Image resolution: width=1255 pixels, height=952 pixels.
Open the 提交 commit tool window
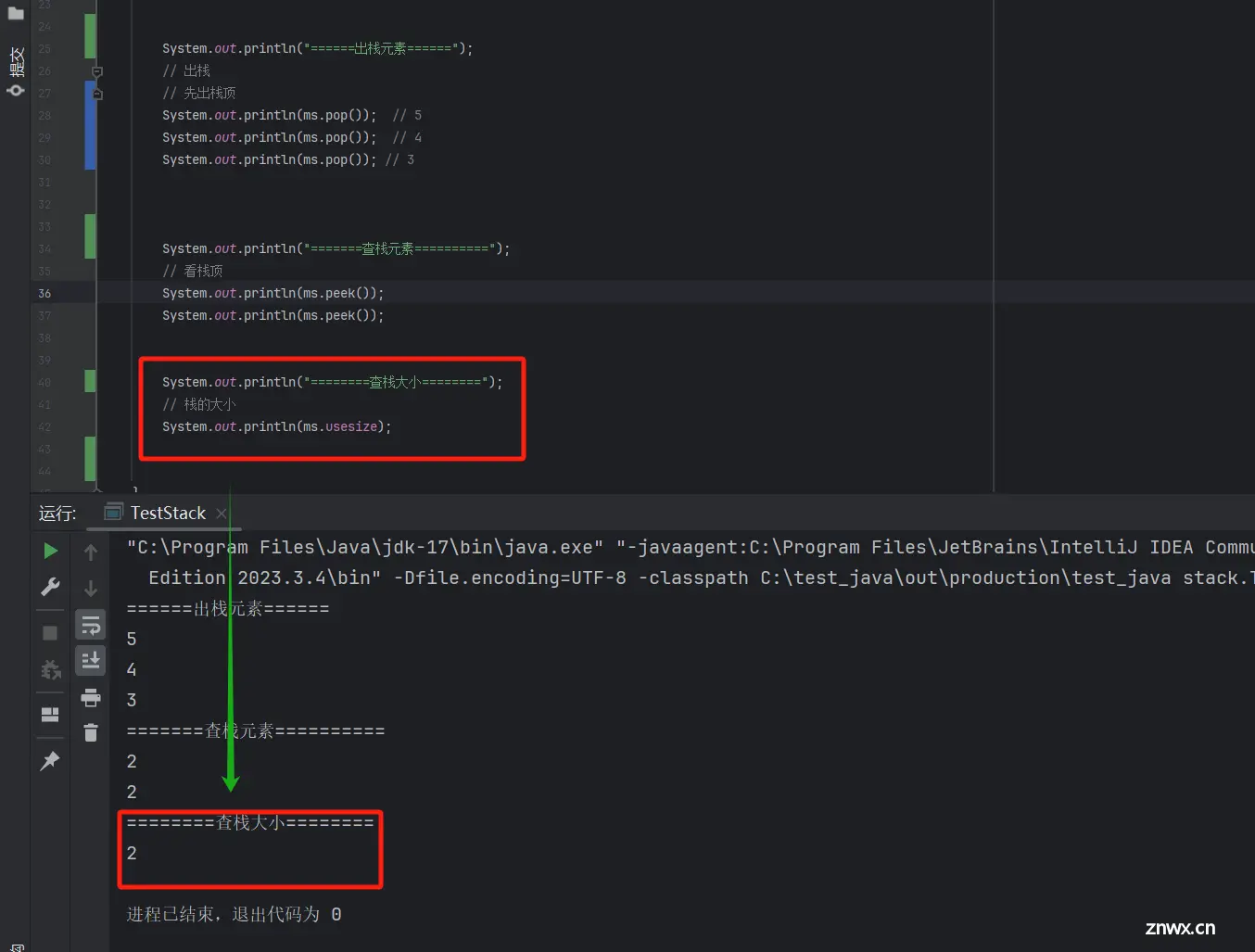[16, 71]
